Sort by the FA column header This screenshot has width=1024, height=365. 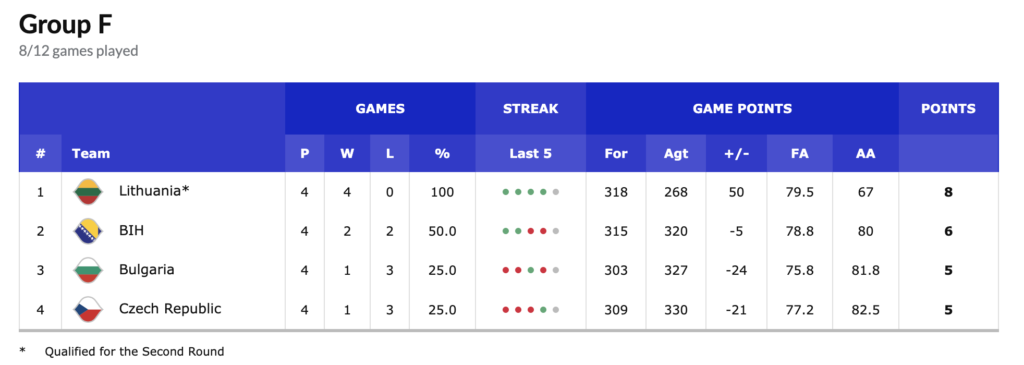click(x=799, y=153)
